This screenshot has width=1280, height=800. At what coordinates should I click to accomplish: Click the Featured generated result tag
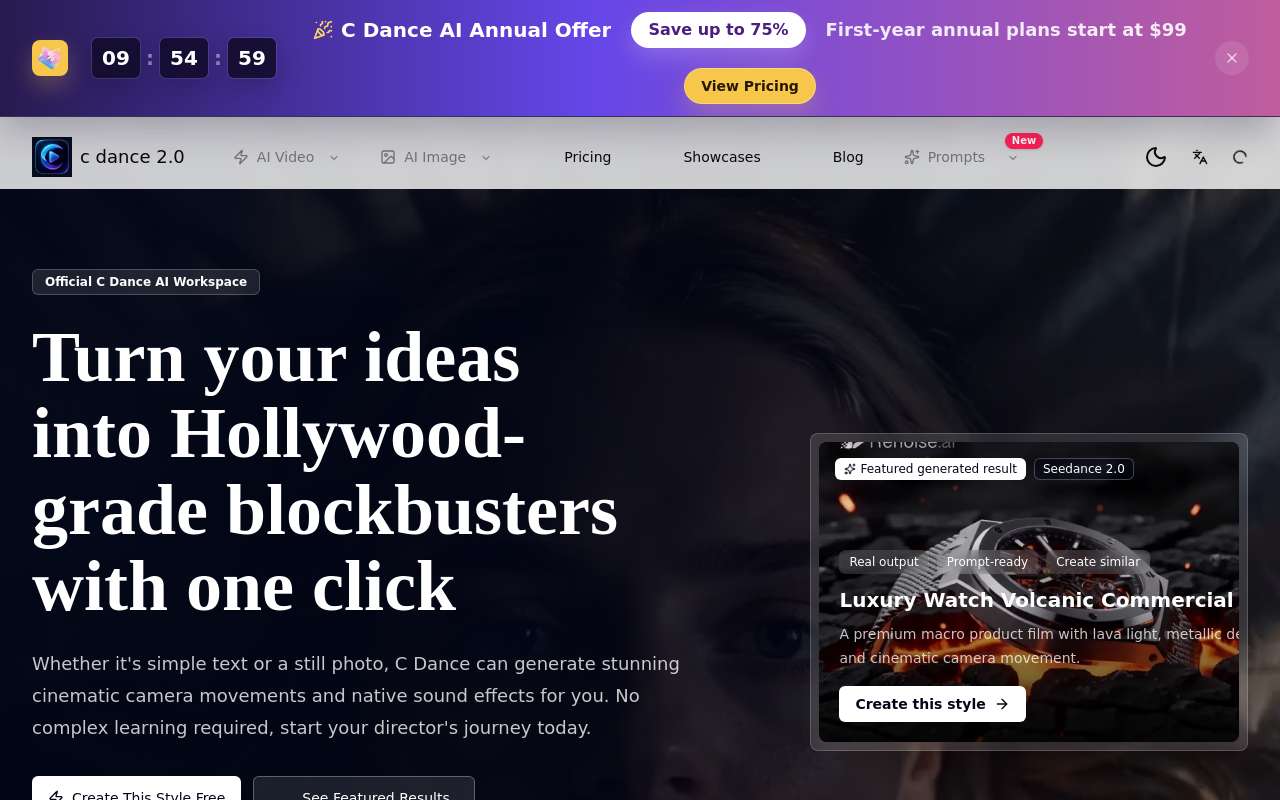click(x=930, y=469)
